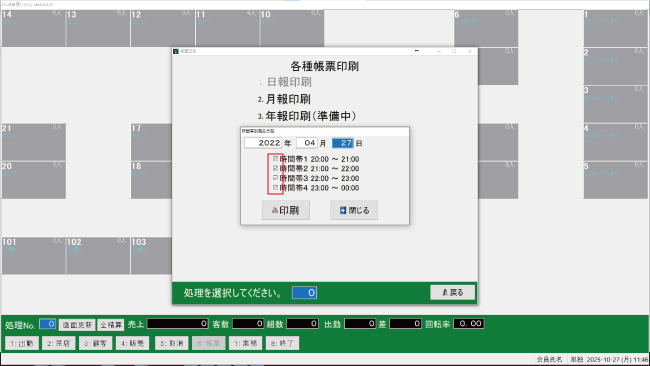Select table tile 11

(x=227, y=28)
